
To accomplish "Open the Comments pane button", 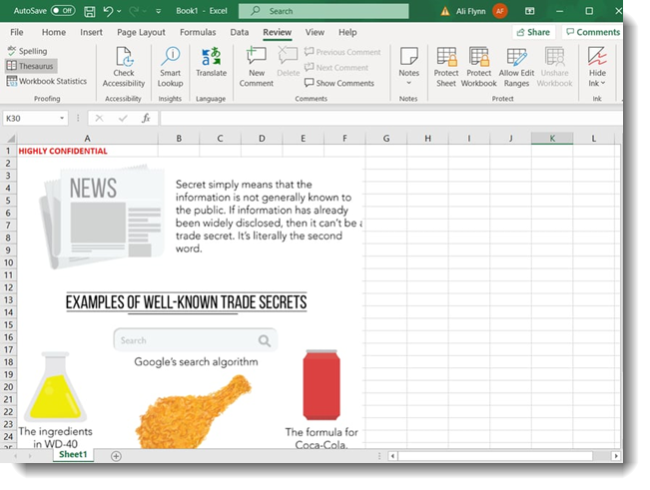I will pos(592,32).
